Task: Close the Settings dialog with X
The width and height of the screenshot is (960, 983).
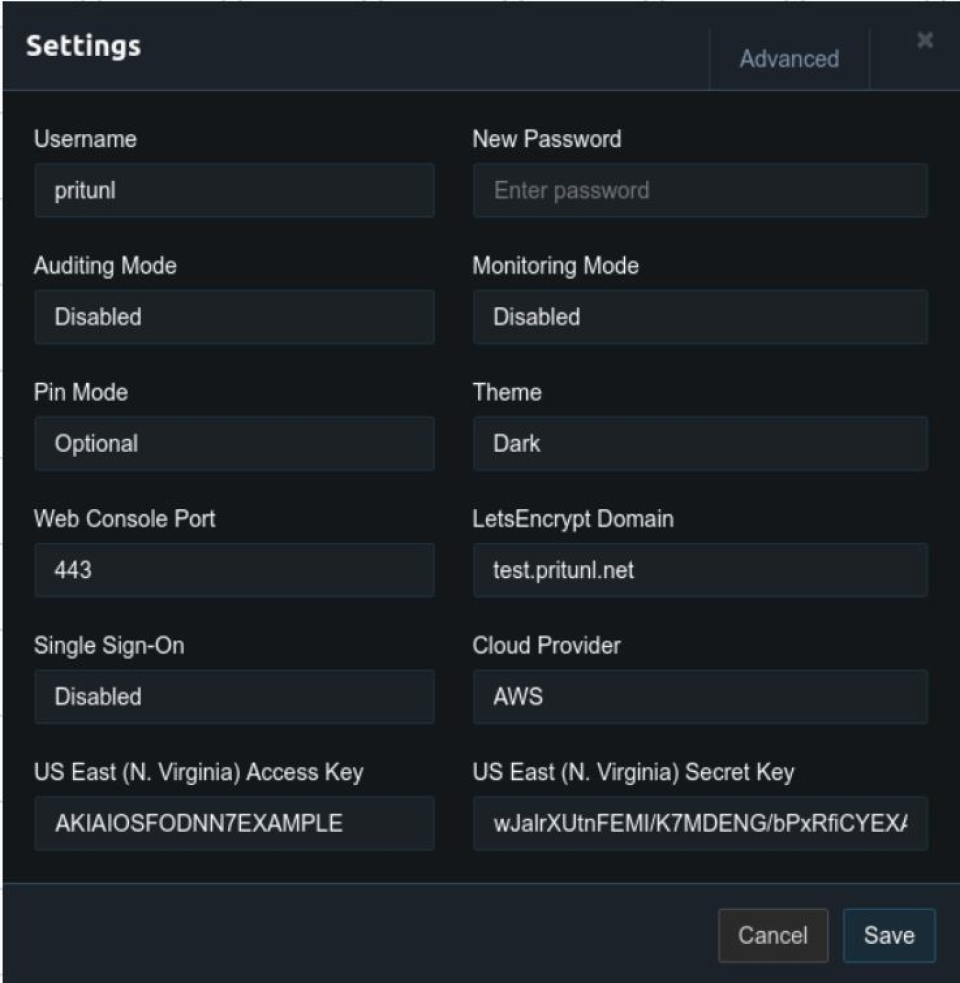Action: click(x=925, y=41)
